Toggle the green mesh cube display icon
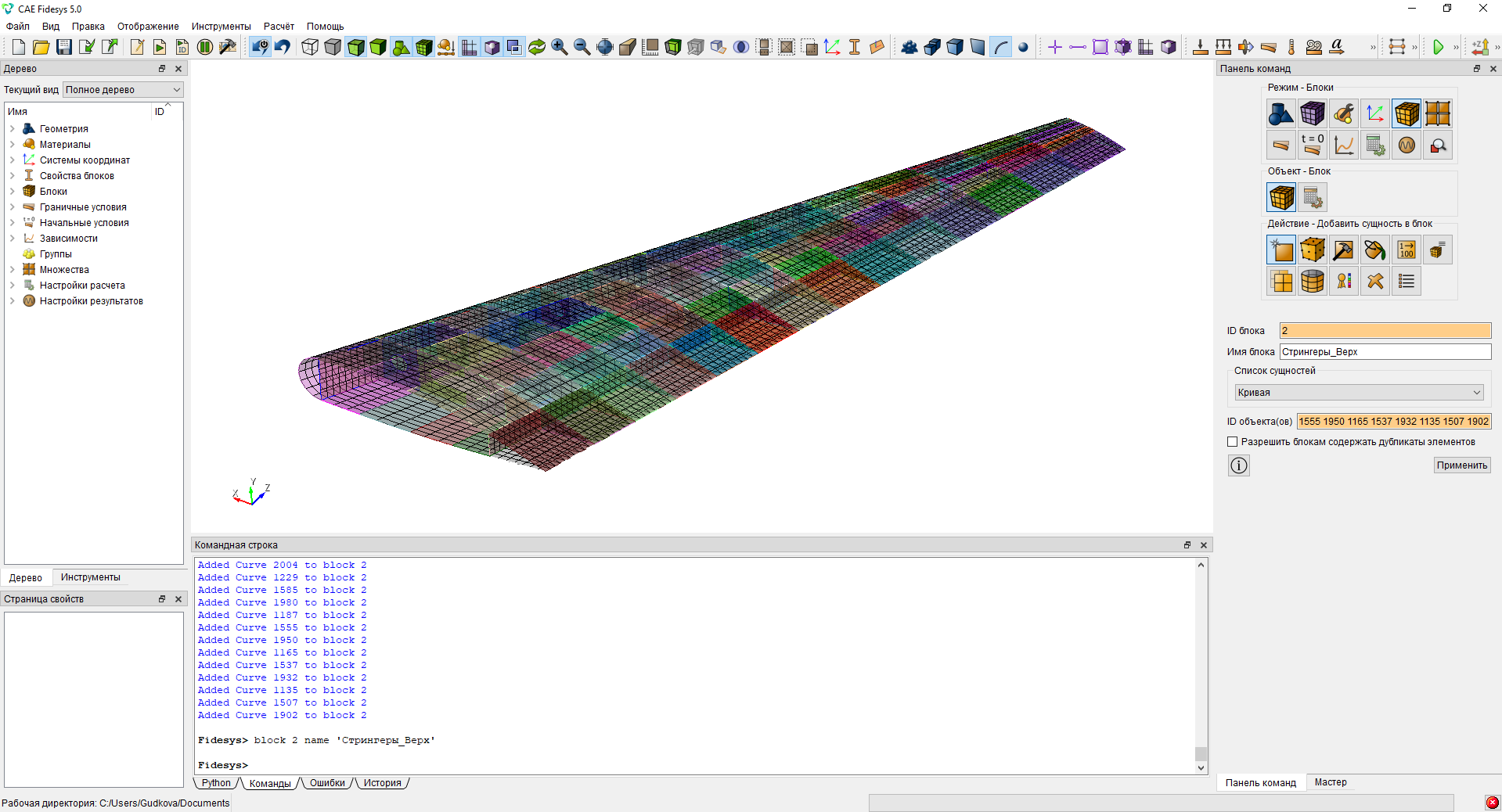 (423, 47)
